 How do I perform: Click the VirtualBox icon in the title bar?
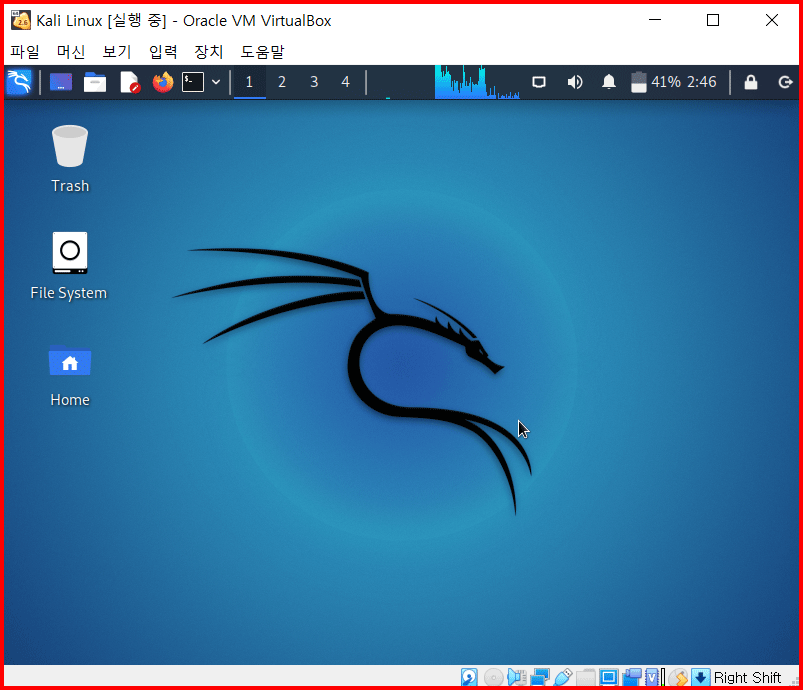[21, 20]
